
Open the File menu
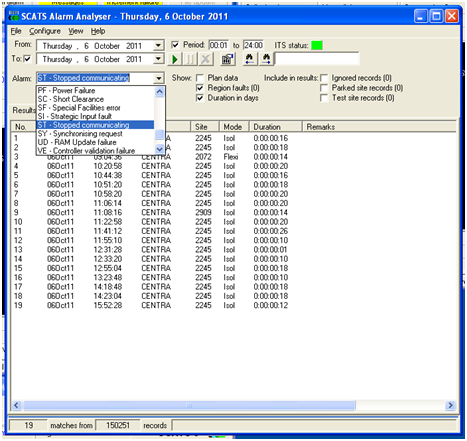click(16, 31)
